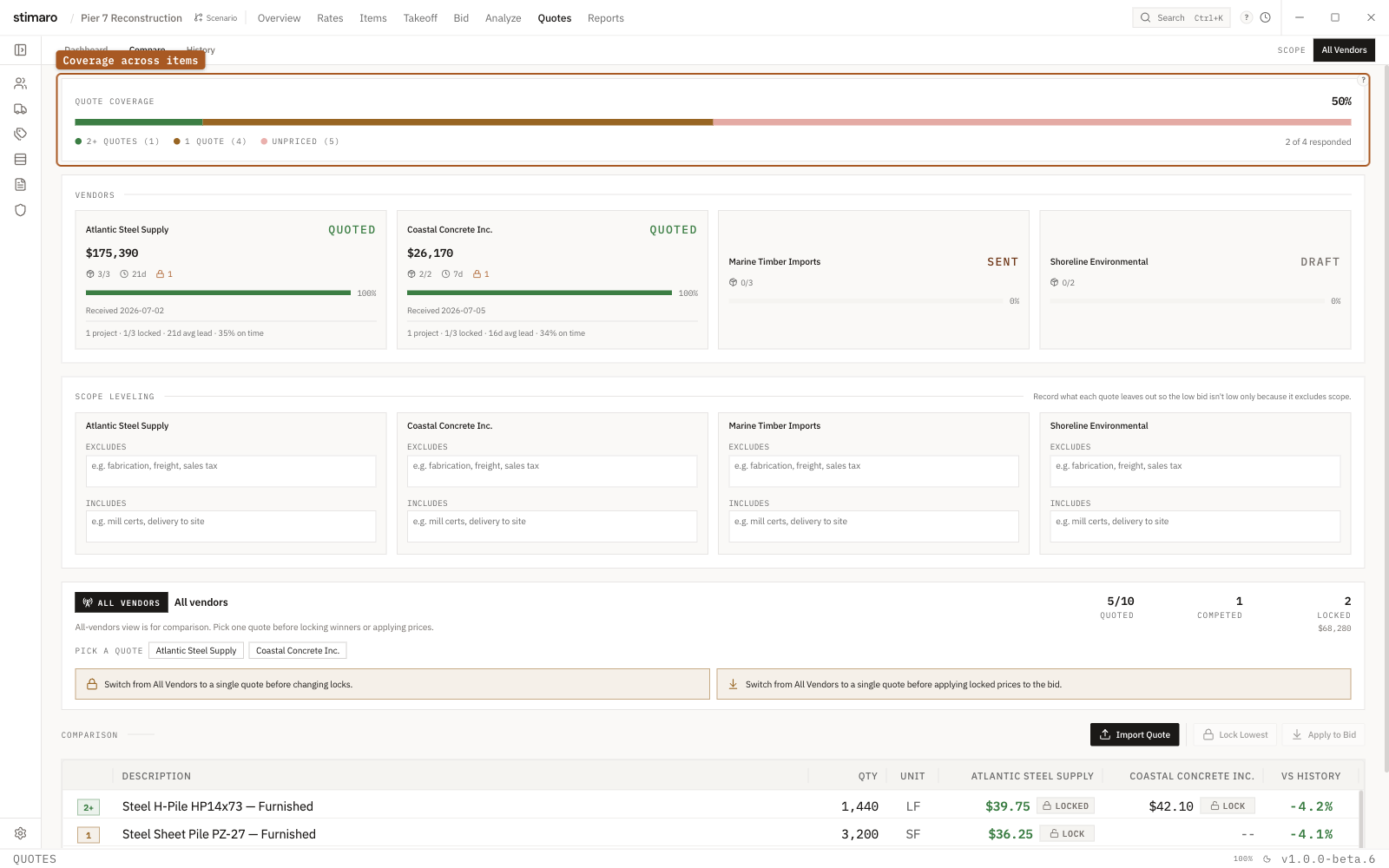The width and height of the screenshot is (1389, 868).
Task: Switch to the Analyze tab
Action: click(x=504, y=18)
